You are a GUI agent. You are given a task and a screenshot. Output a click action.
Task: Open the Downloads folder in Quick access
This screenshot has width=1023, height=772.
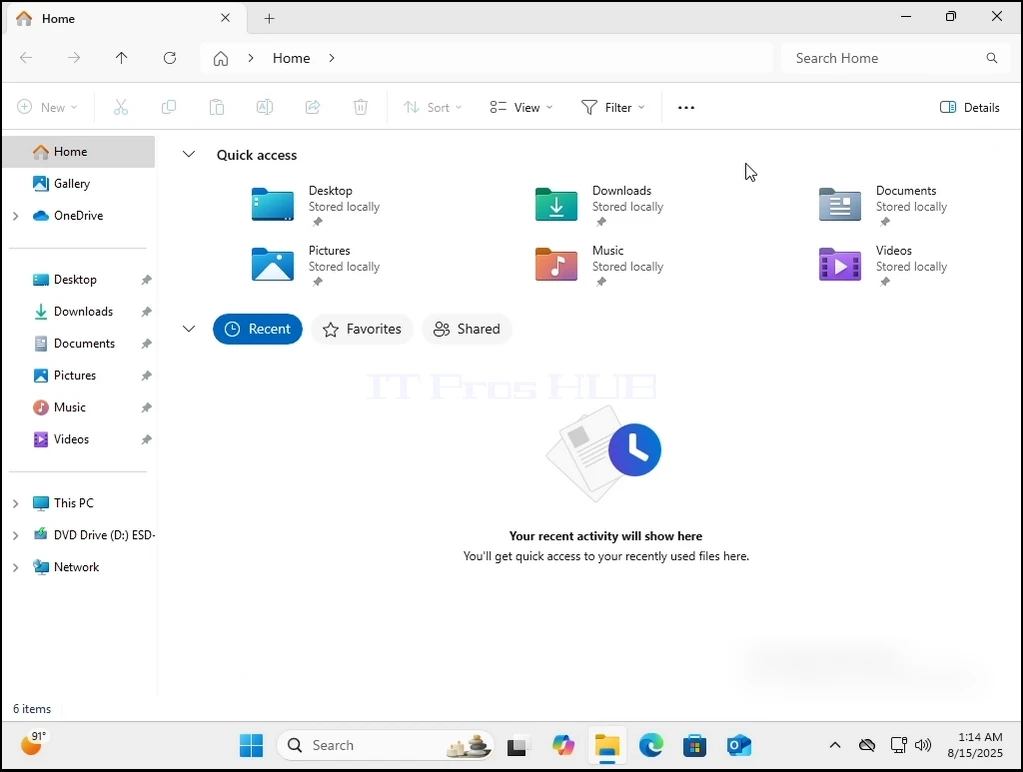(x=600, y=205)
